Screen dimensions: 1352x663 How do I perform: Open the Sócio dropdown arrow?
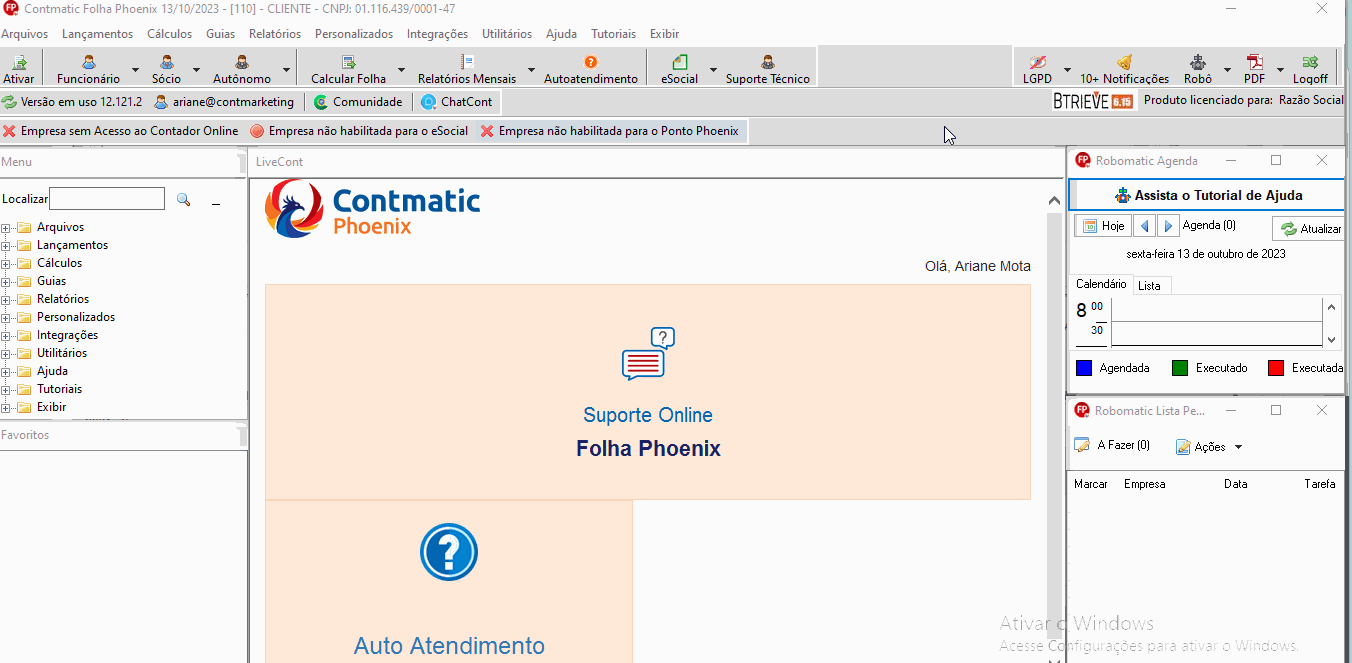[x=196, y=70]
